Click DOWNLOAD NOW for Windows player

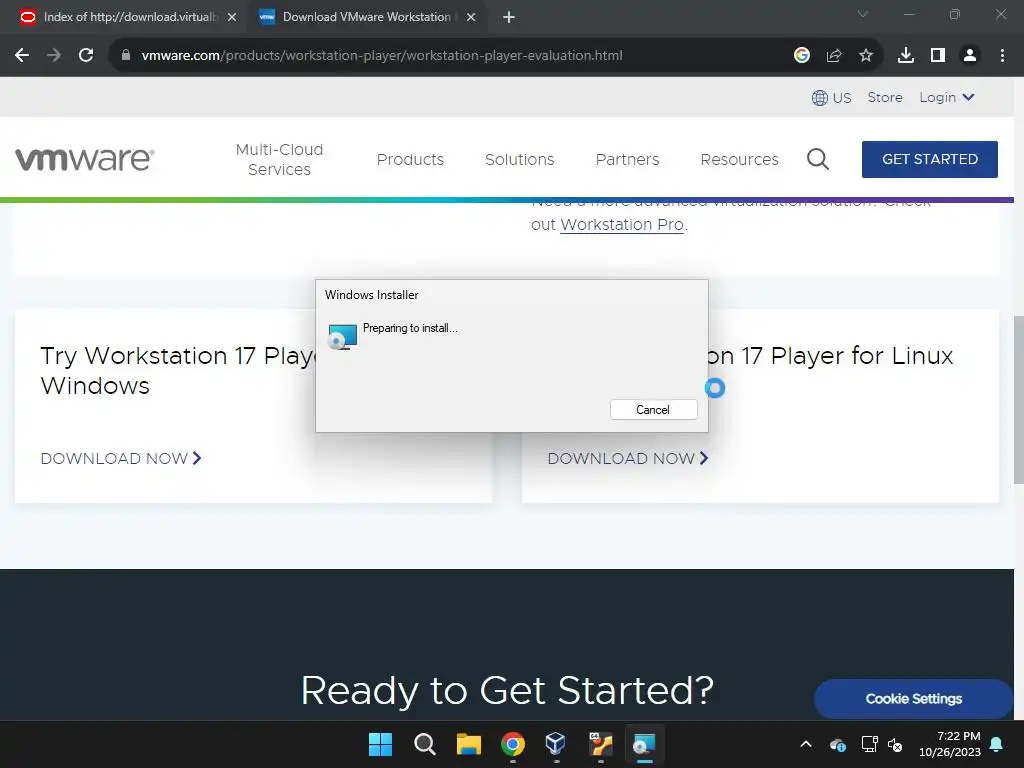point(121,458)
